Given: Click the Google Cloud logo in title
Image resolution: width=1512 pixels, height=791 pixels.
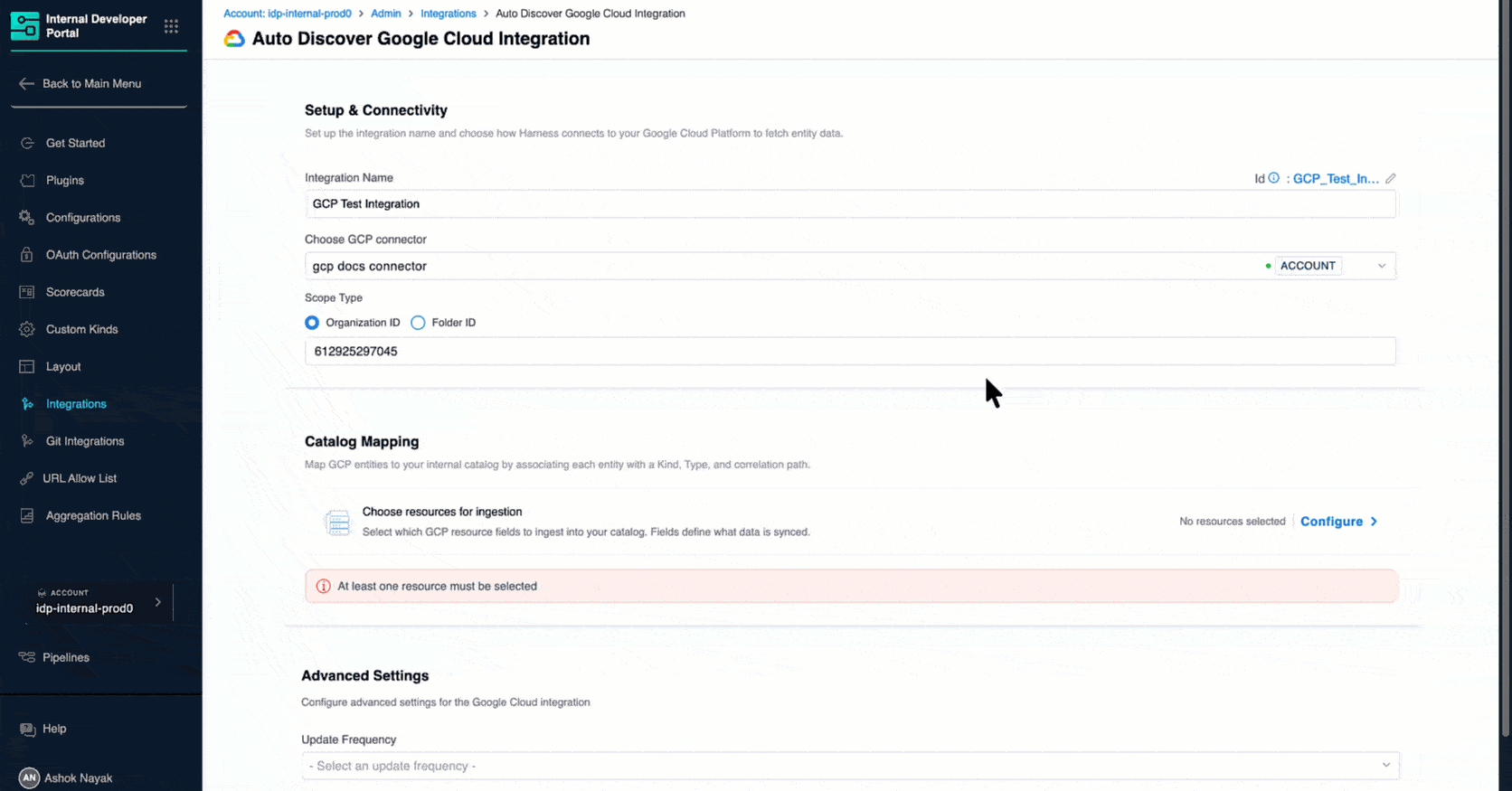Looking at the screenshot, I should [234, 39].
